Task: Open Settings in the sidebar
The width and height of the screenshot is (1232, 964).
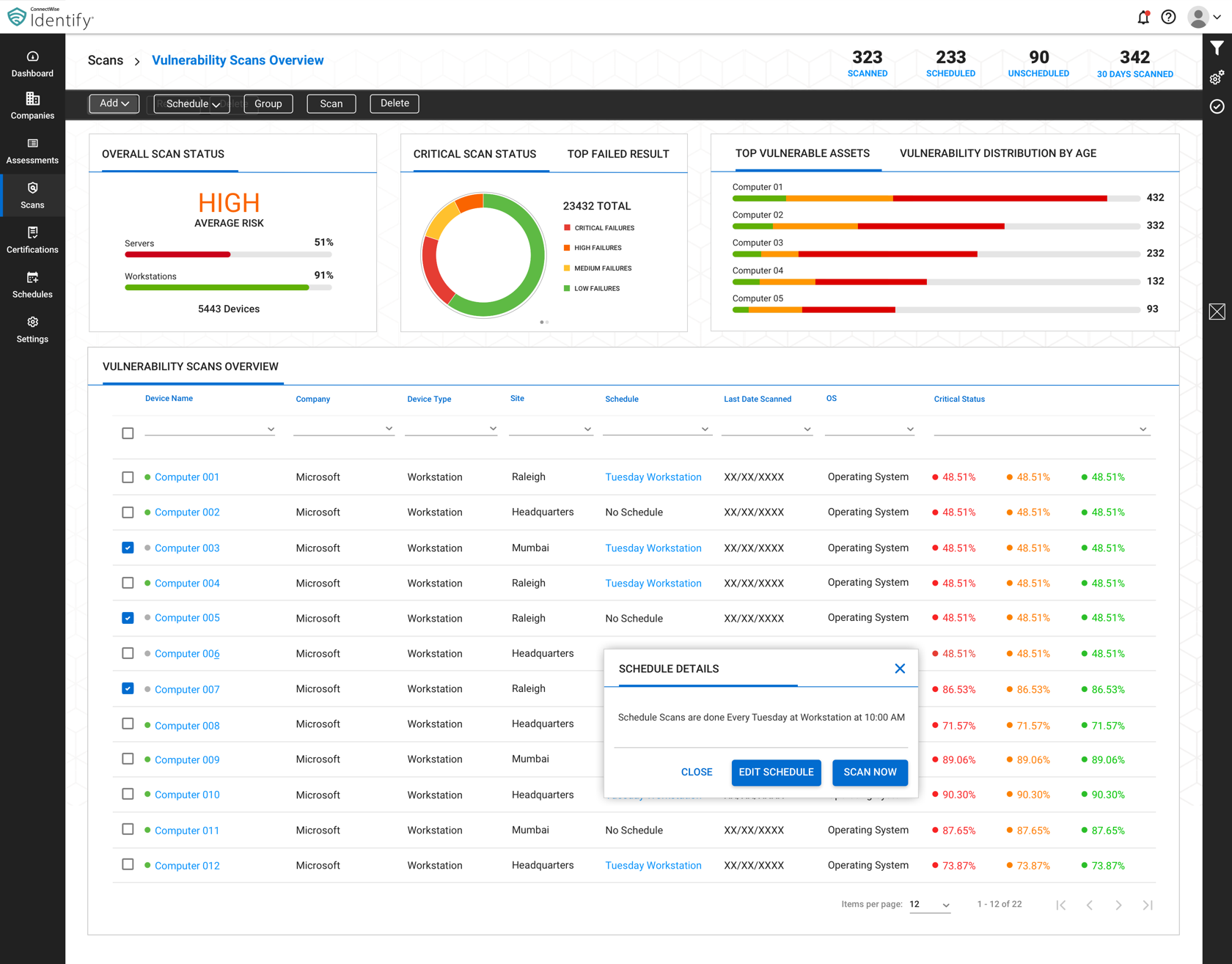Action: point(32,330)
